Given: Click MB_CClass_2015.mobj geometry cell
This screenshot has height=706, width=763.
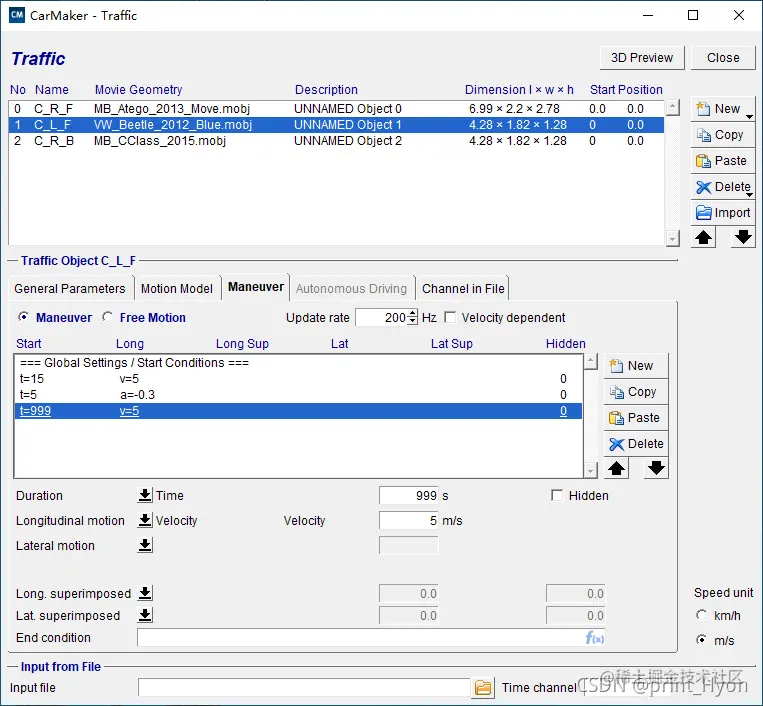Looking at the screenshot, I should pos(160,141).
